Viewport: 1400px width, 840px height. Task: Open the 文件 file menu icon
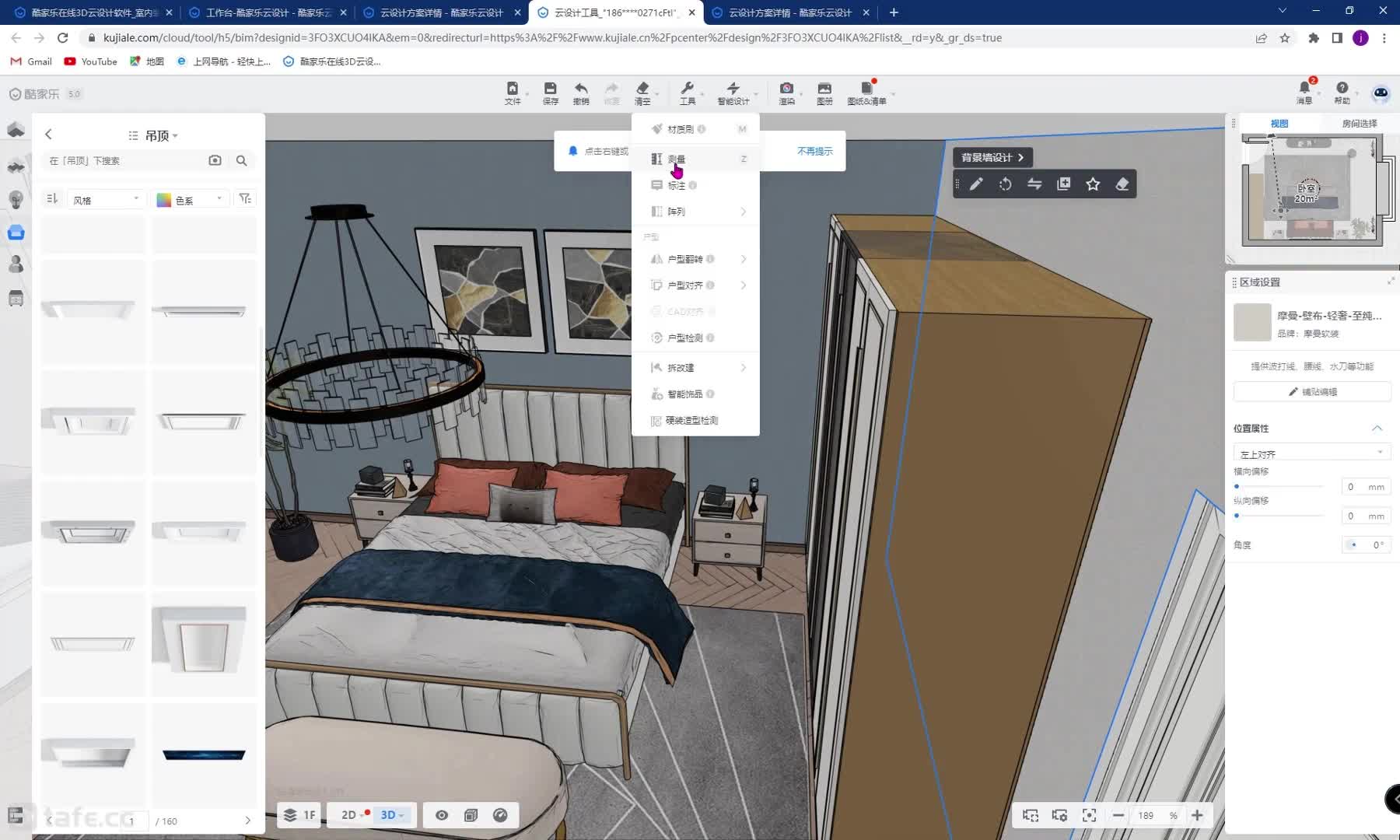click(513, 93)
